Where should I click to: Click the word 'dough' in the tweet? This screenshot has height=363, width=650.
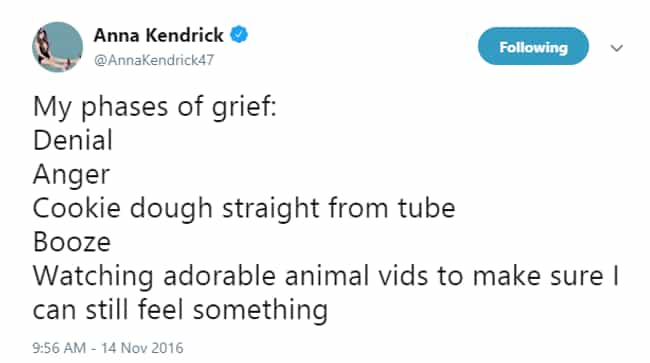pyautogui.click(x=171, y=209)
